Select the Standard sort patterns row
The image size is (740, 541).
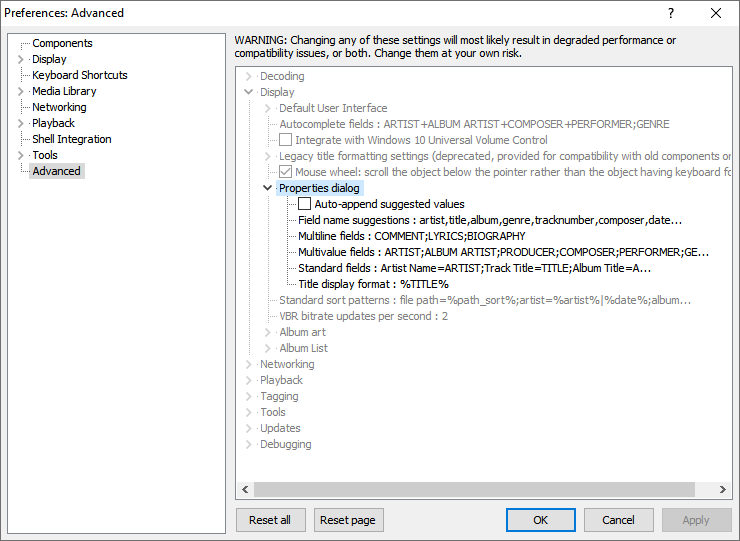point(485,300)
